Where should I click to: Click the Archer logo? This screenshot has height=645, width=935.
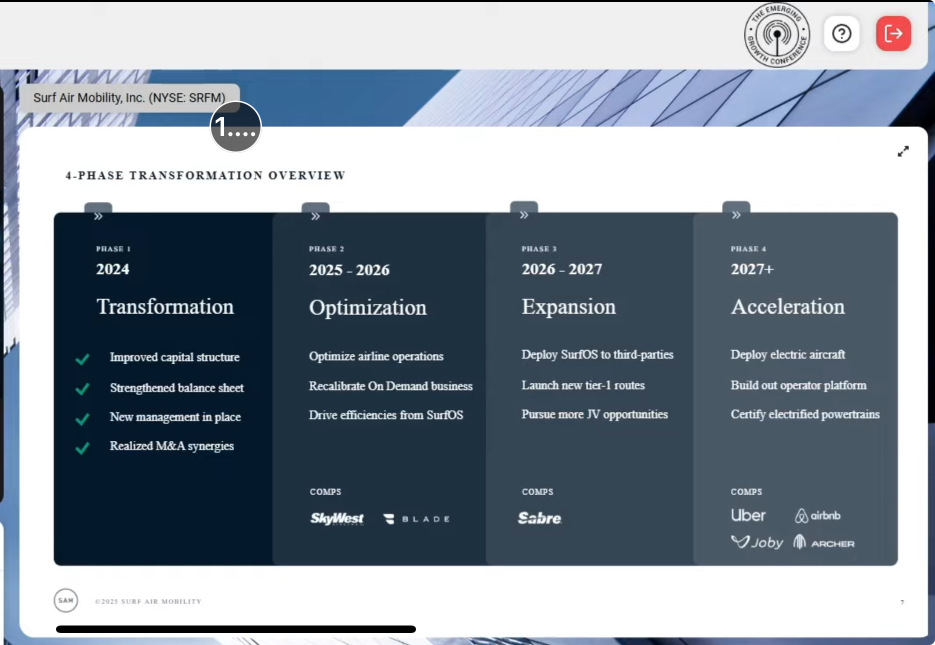823,542
